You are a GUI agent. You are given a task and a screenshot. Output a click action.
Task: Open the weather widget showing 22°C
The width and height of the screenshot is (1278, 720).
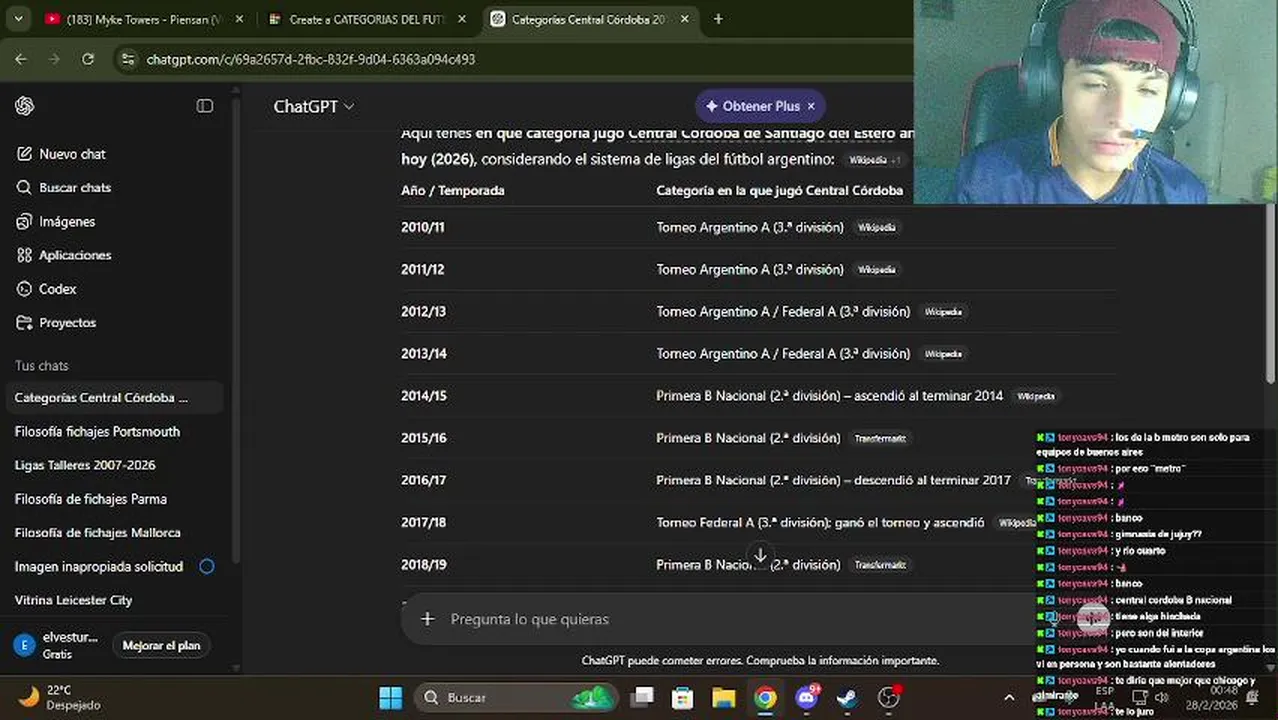click(60, 697)
